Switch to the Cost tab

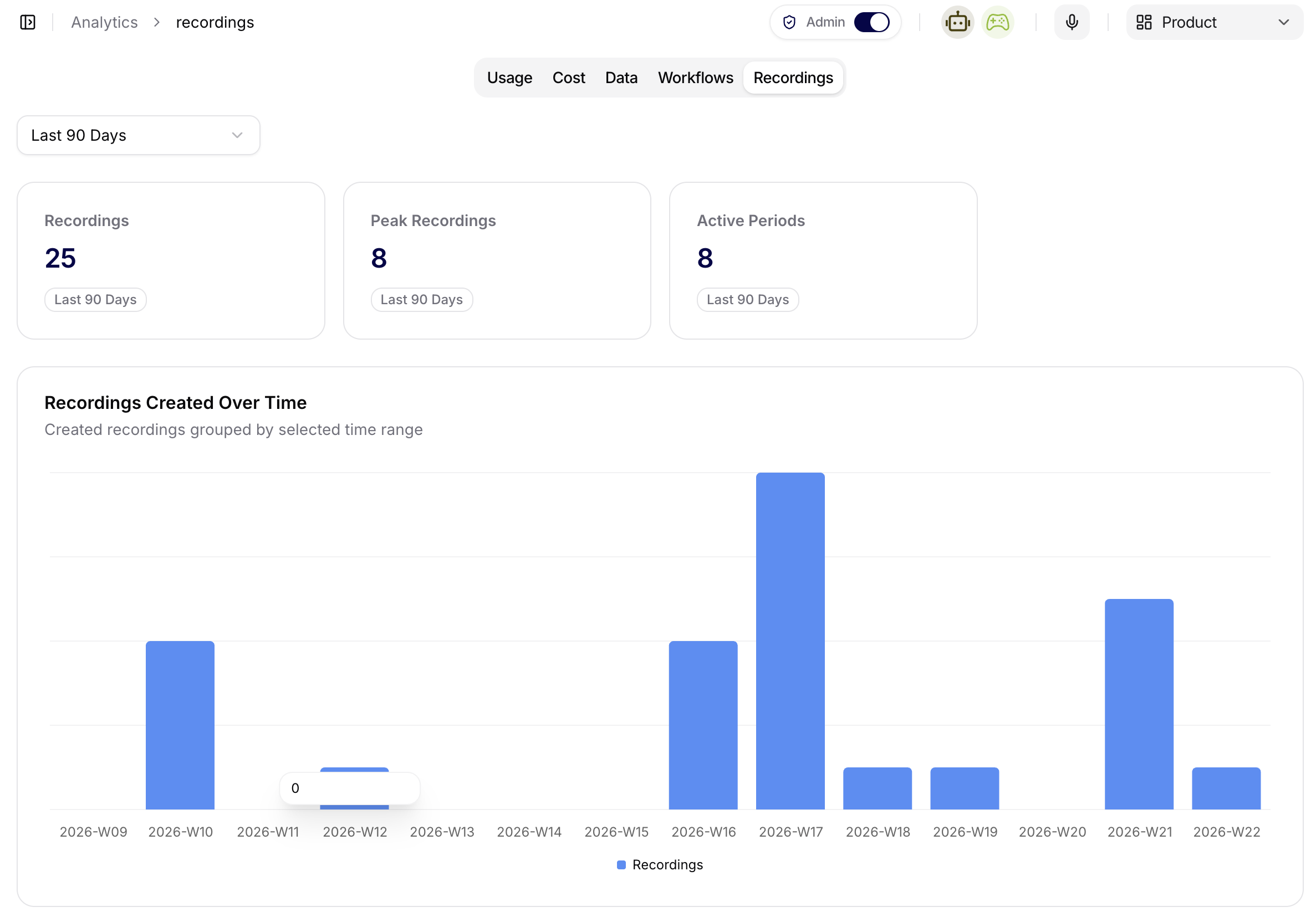pos(569,78)
